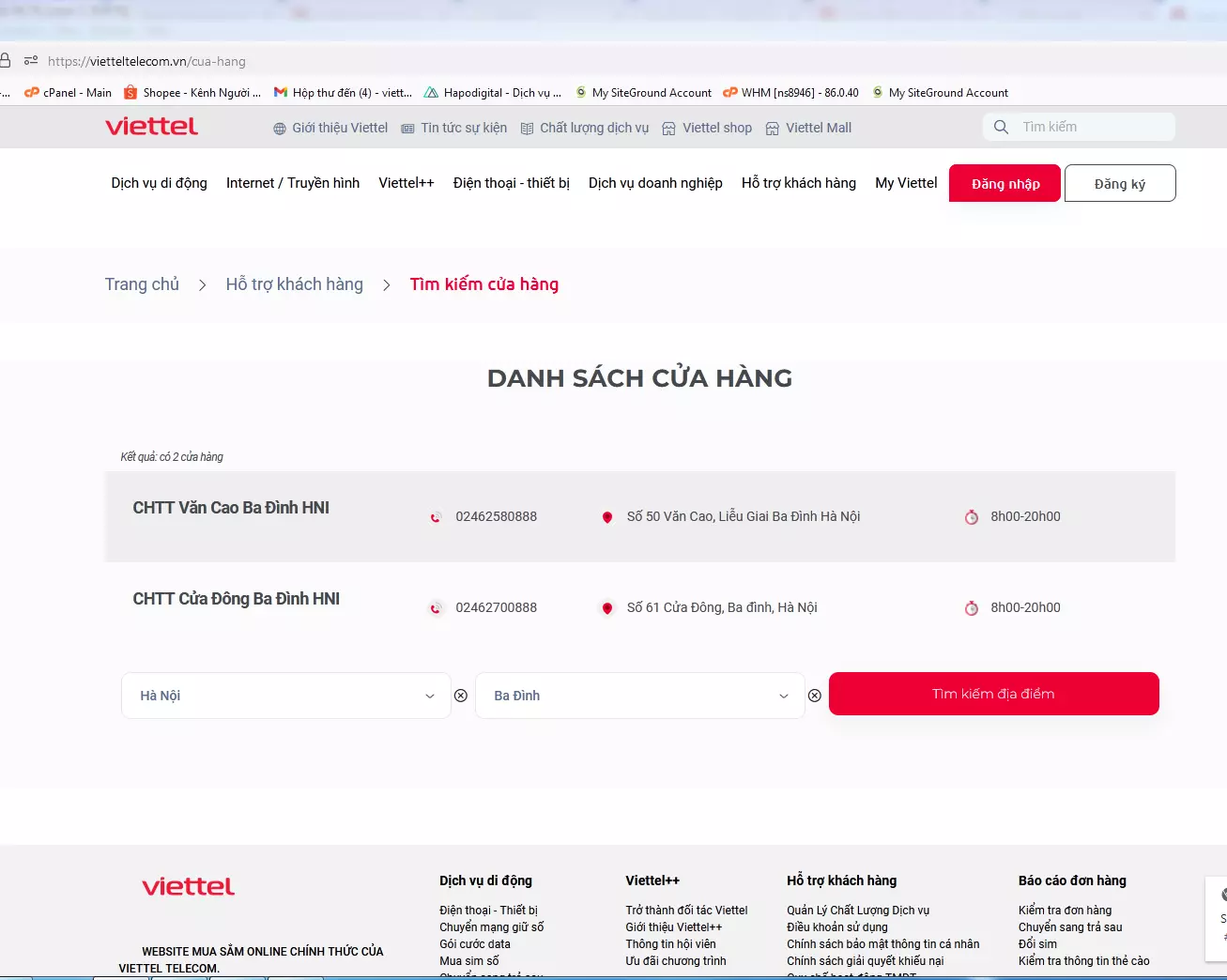
Task: Click the phone number 02462580888
Action: [x=497, y=516]
